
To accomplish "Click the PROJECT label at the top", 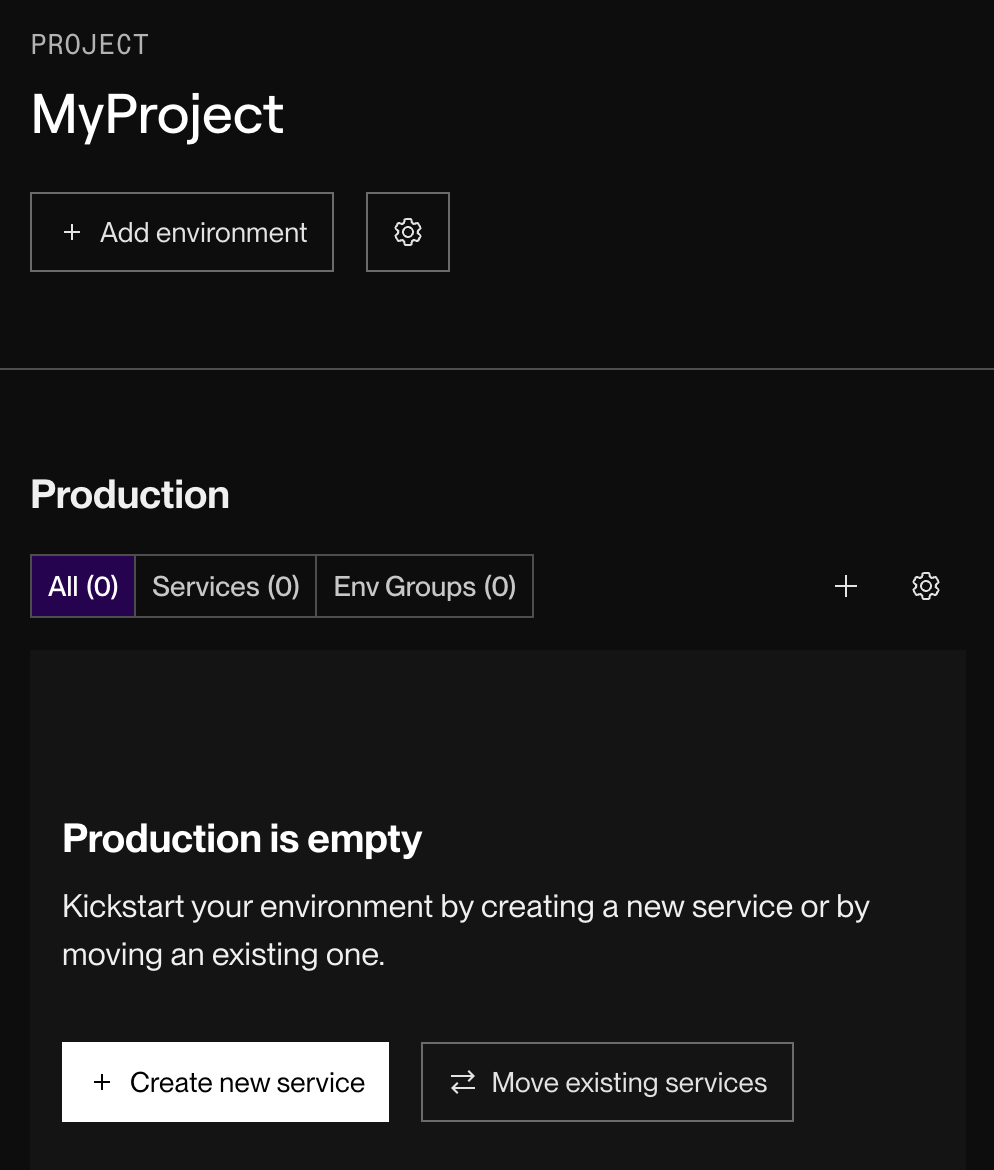I will (89, 43).
